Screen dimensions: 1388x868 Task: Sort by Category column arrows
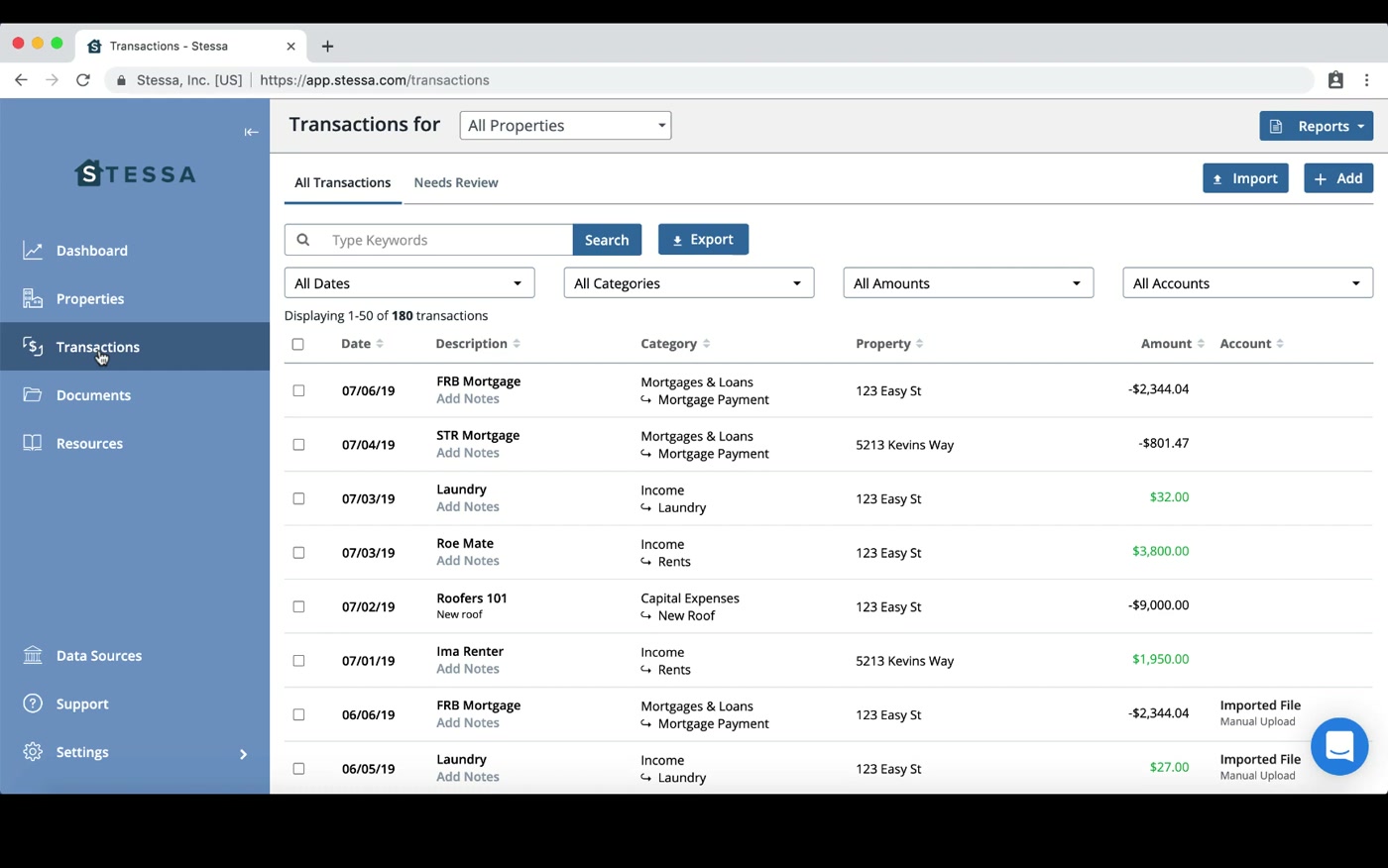[706, 344]
